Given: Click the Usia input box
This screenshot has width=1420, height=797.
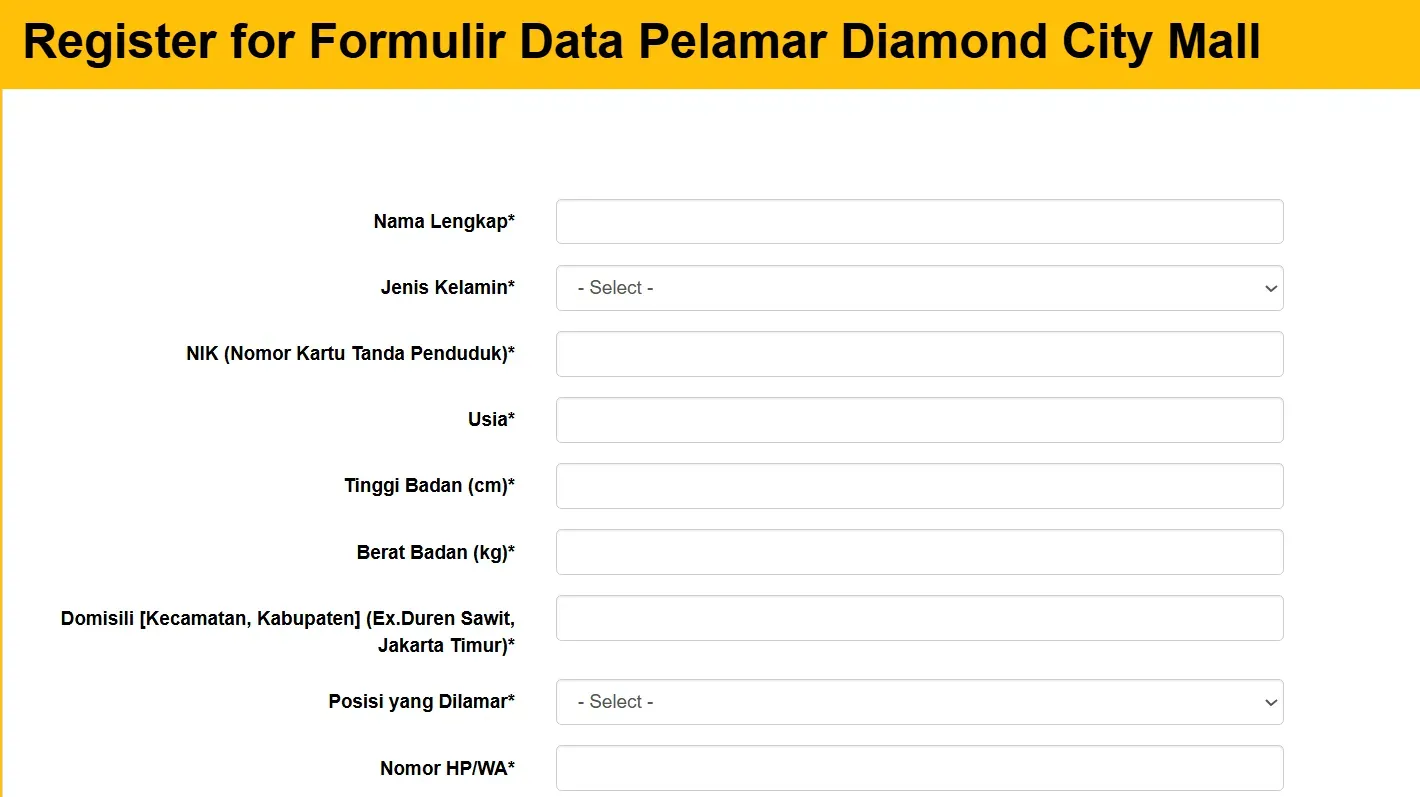Looking at the screenshot, I should coord(919,420).
